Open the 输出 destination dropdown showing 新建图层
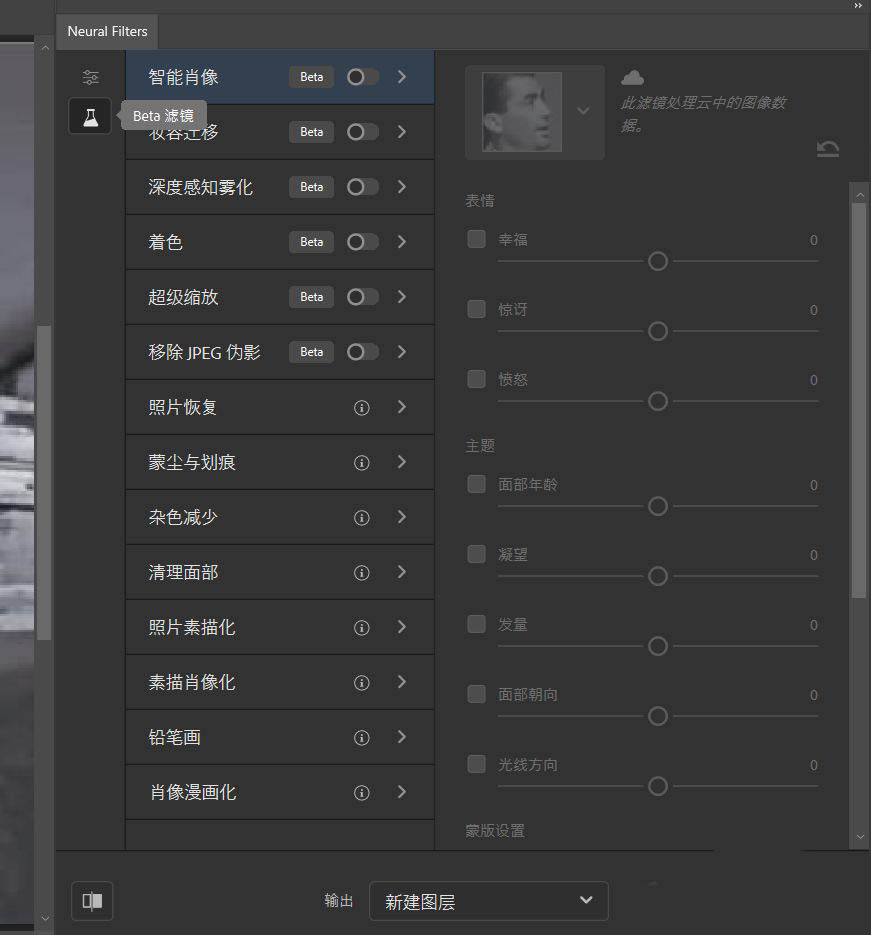 coord(488,900)
